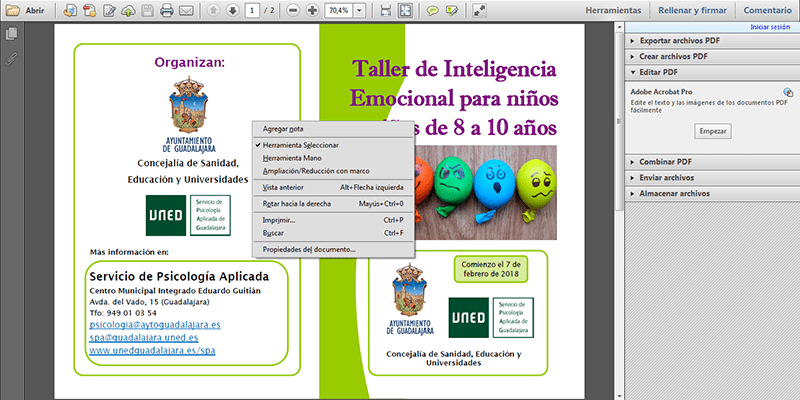Image resolution: width=800 pixels, height=400 pixels.
Task: Open the attachments paperclip panel icon
Action: coord(11,59)
